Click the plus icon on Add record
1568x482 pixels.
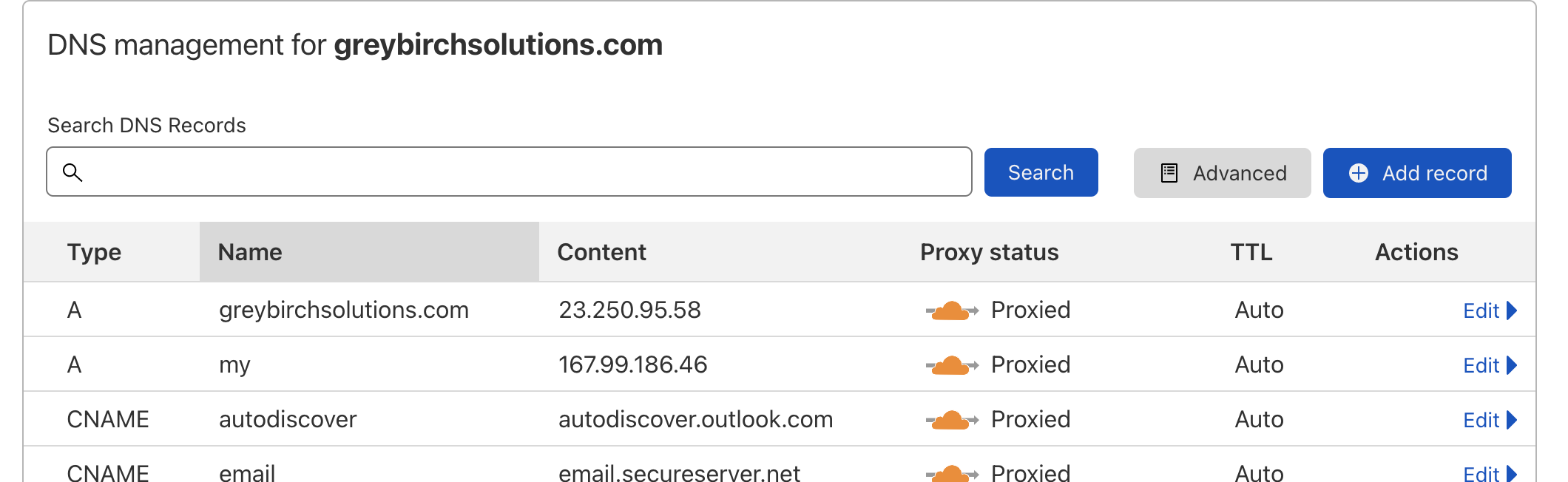point(1358,173)
